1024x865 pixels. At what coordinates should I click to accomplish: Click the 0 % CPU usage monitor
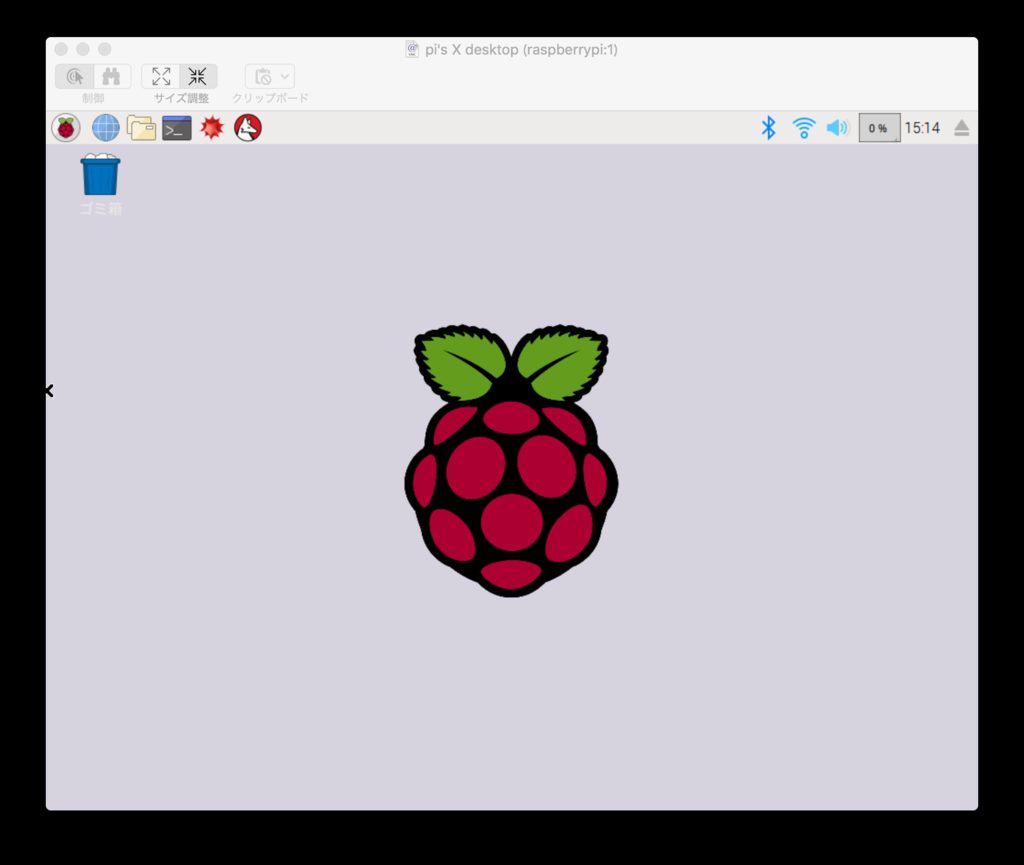pyautogui.click(x=879, y=128)
